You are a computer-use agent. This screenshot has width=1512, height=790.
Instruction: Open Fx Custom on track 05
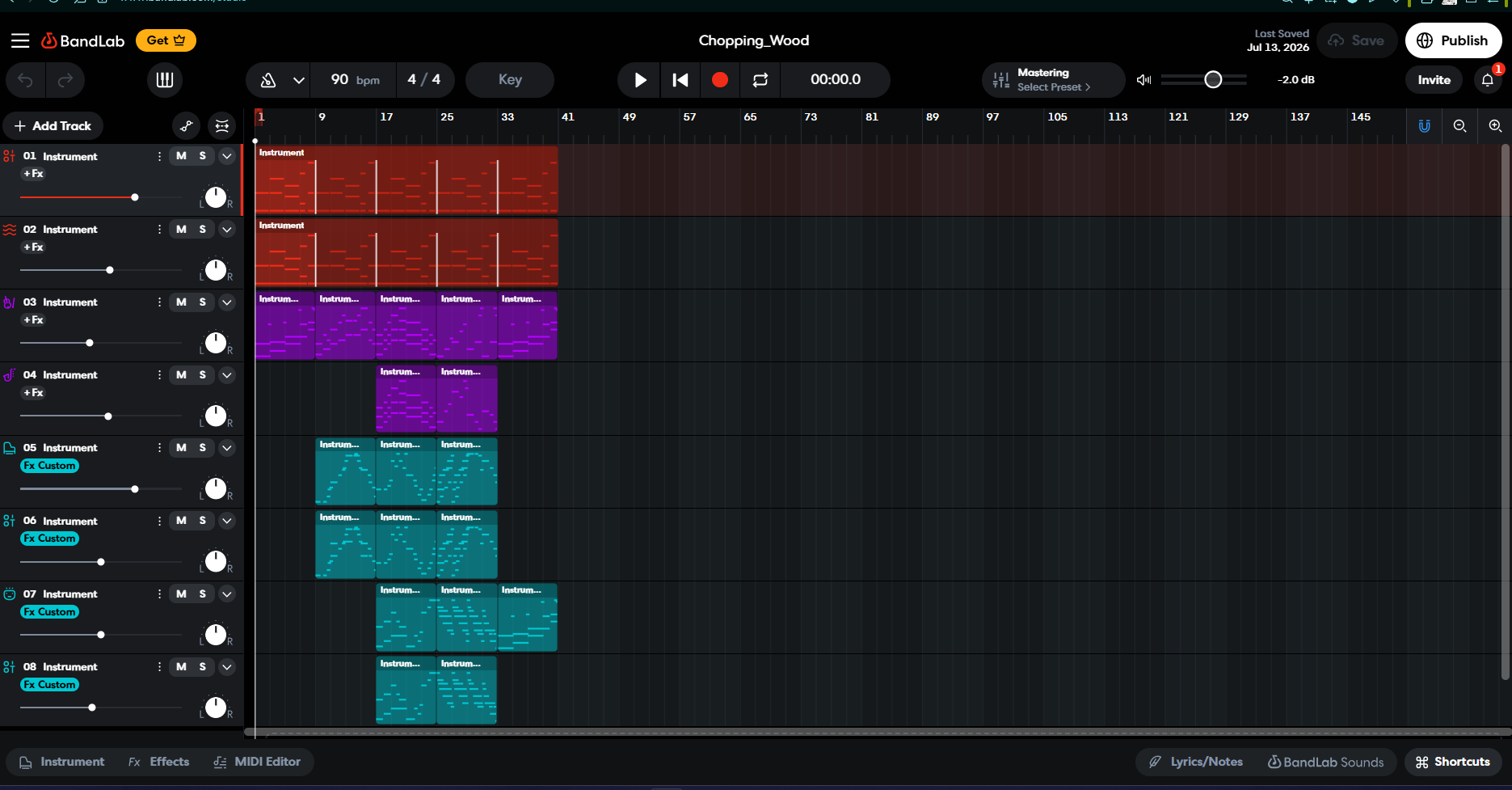tap(49, 466)
